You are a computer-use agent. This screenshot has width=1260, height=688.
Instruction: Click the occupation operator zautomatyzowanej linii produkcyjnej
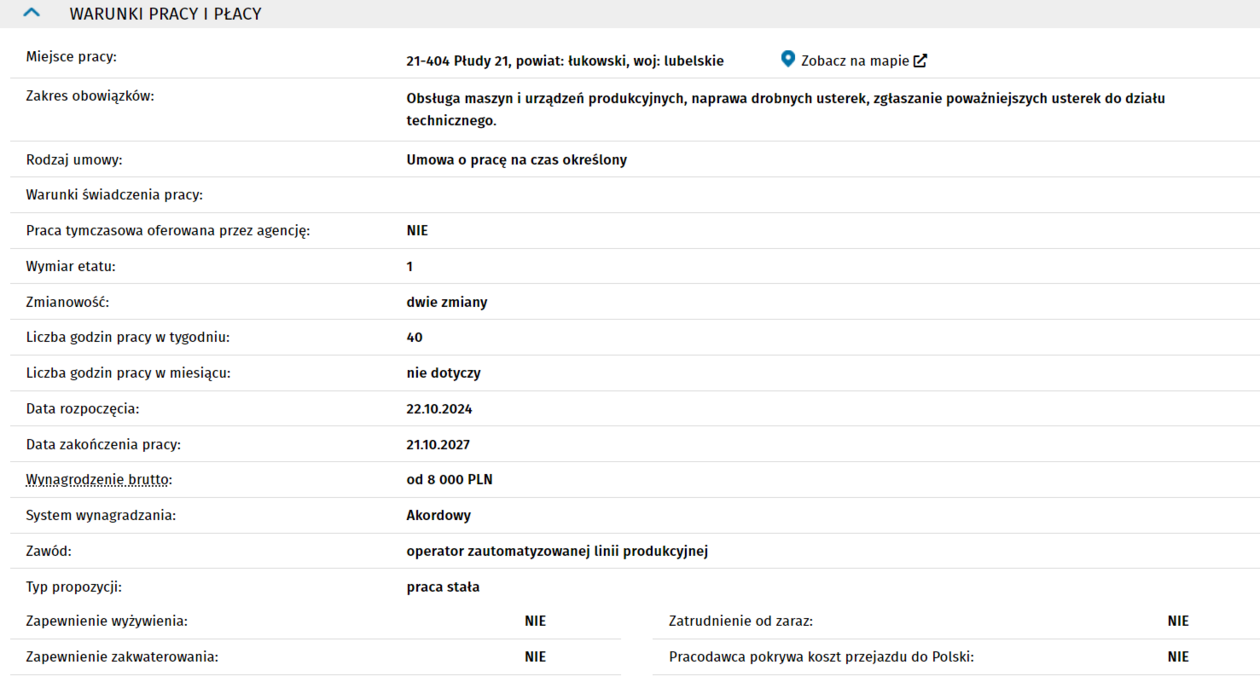click(x=557, y=551)
